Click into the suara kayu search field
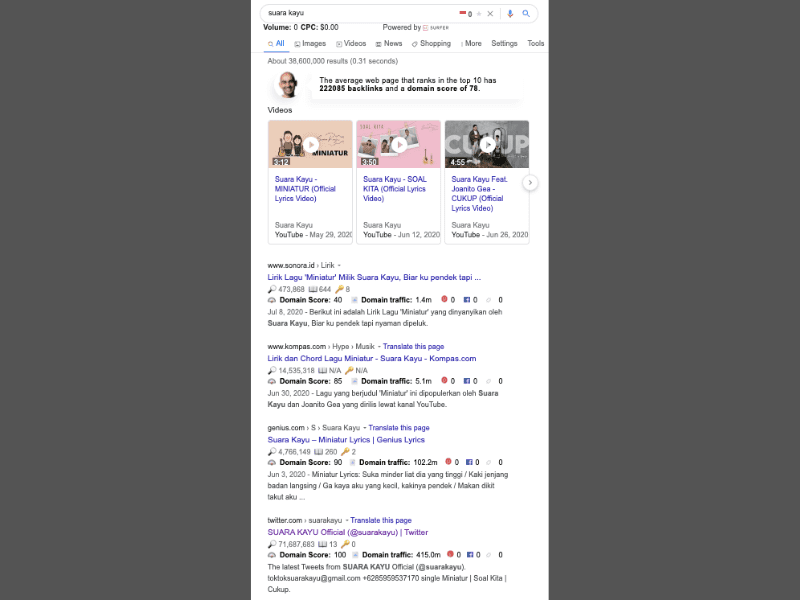Screen dimensions: 800x600 click(350, 14)
